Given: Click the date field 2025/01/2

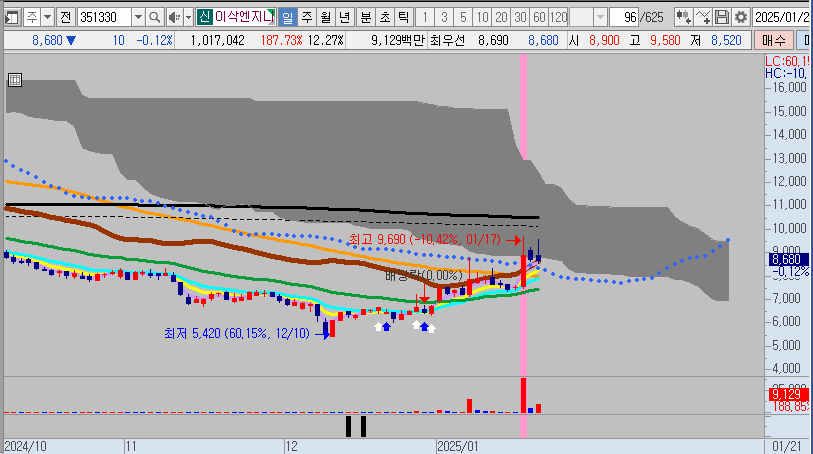Looking at the screenshot, I should click(x=781, y=17).
